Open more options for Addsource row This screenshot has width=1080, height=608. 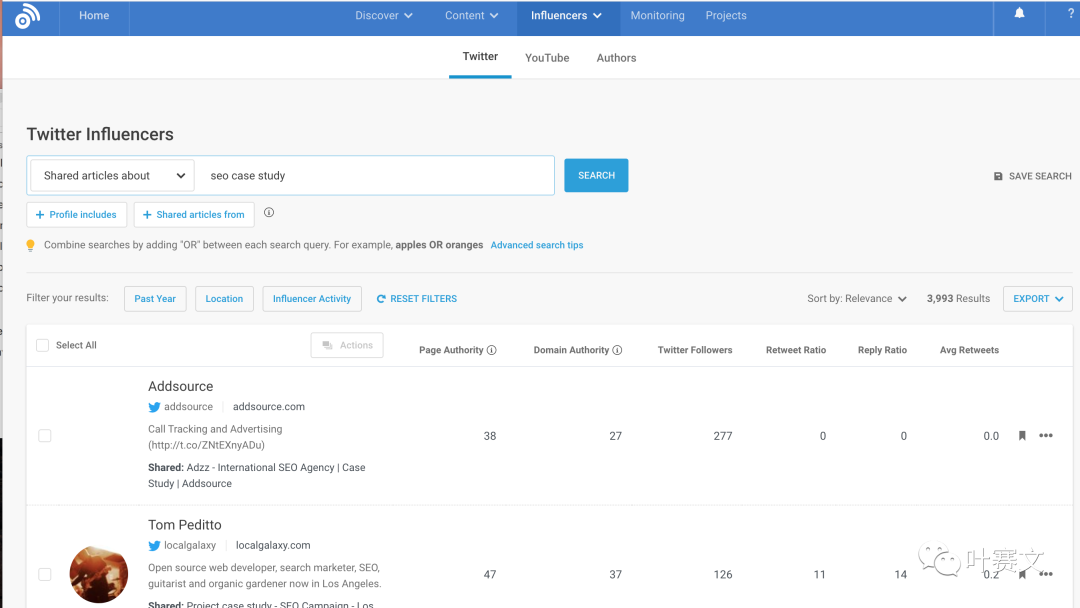click(x=1046, y=435)
